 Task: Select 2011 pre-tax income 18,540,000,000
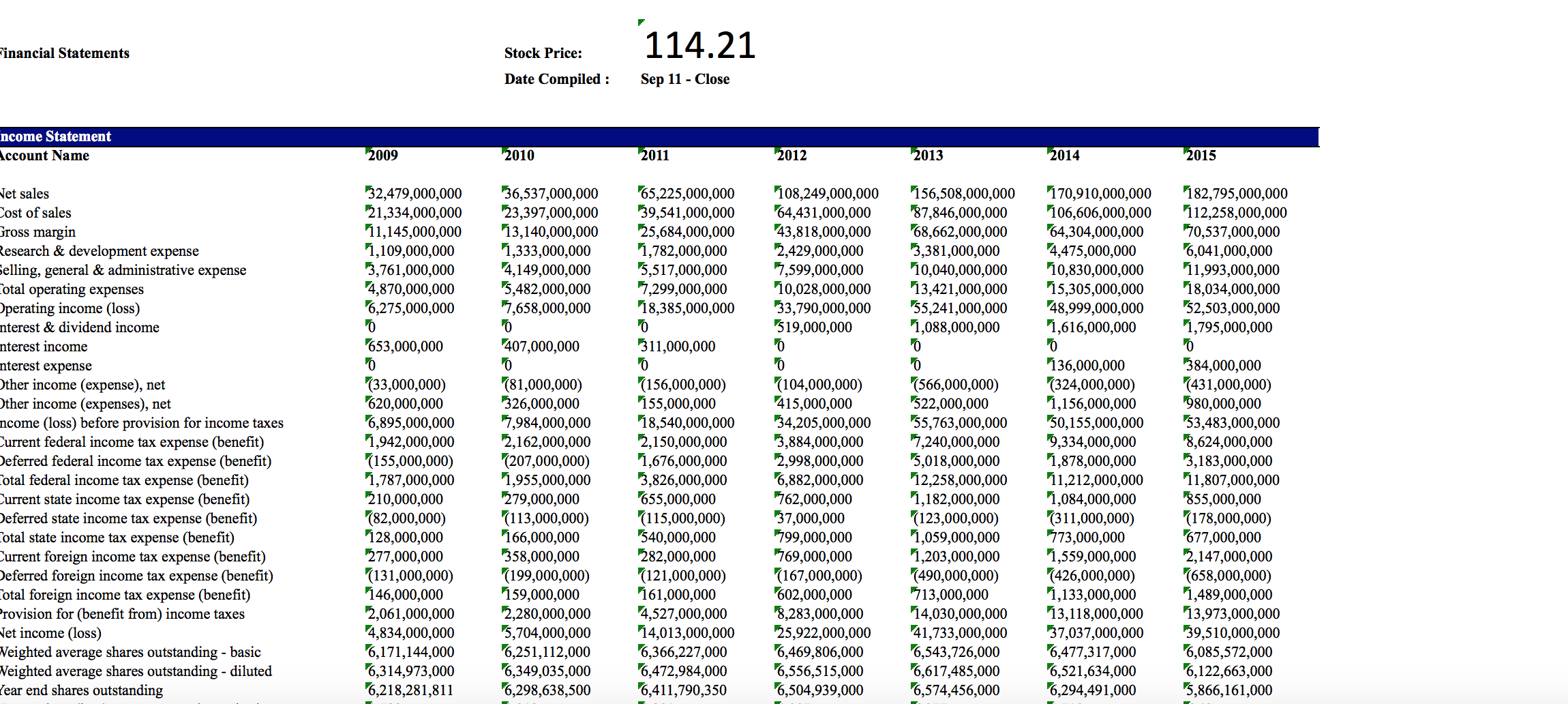(x=687, y=423)
